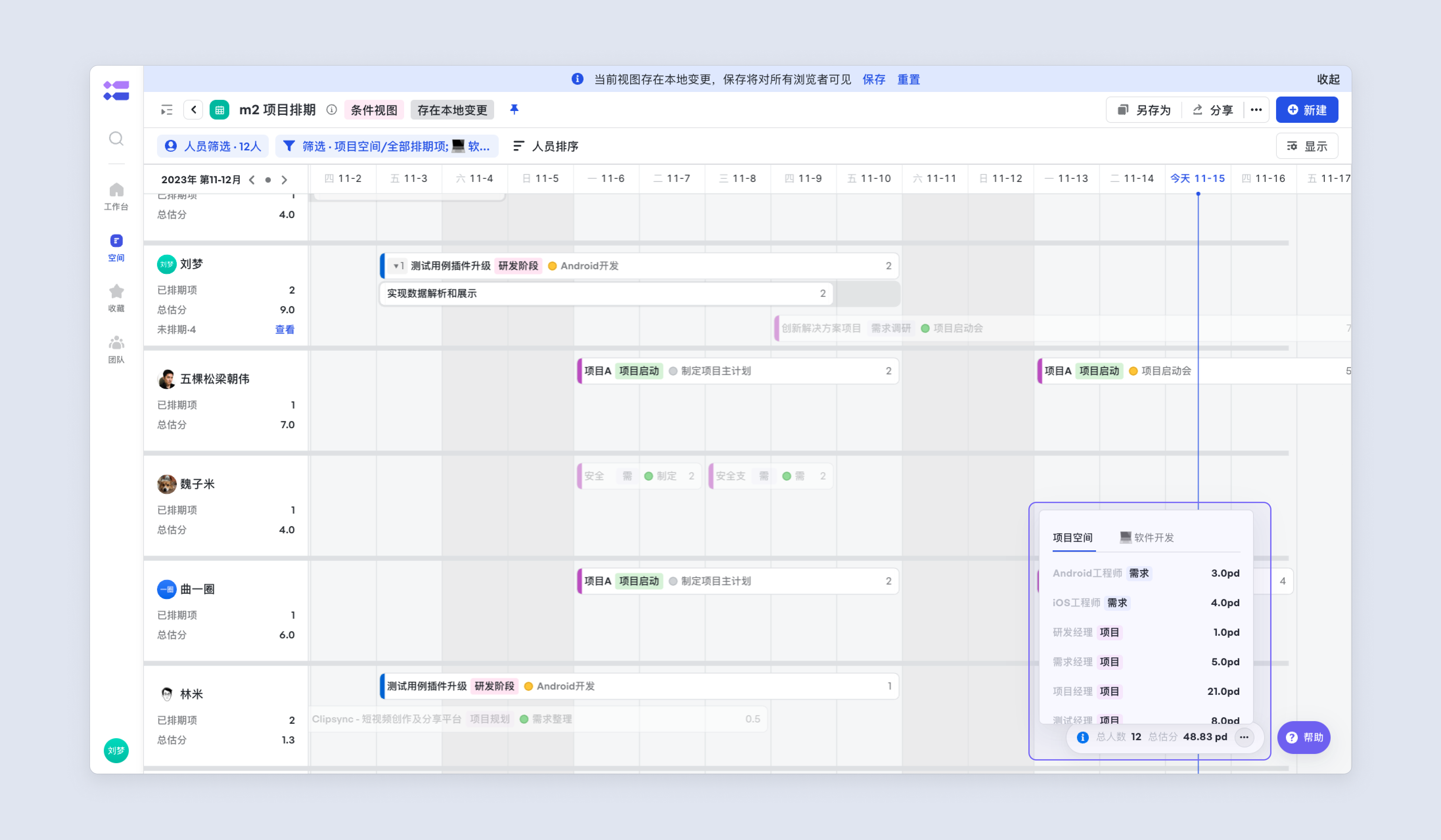Click the green calendar view icon
Image resolution: width=1441 pixels, height=840 pixels.
pyautogui.click(x=219, y=110)
